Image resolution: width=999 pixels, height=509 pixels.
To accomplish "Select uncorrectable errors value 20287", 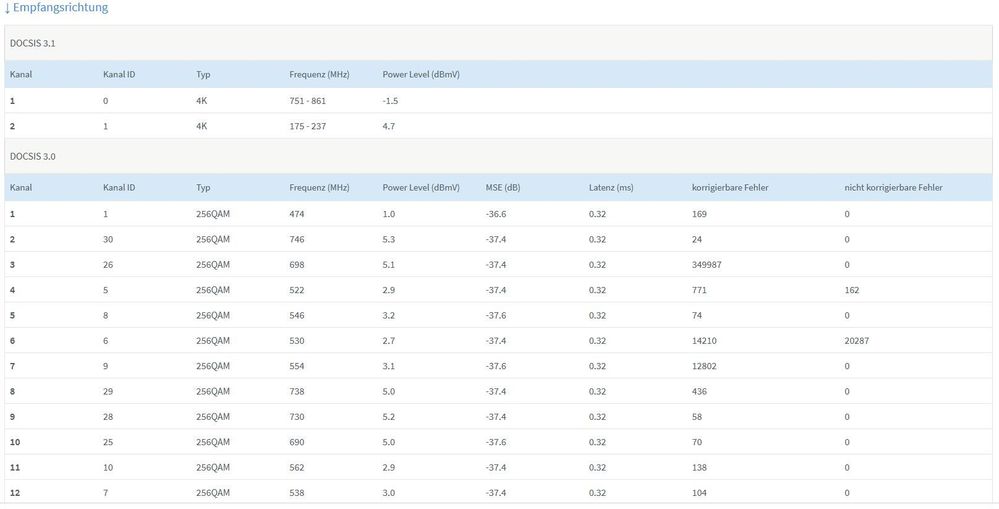I will (x=856, y=341).
